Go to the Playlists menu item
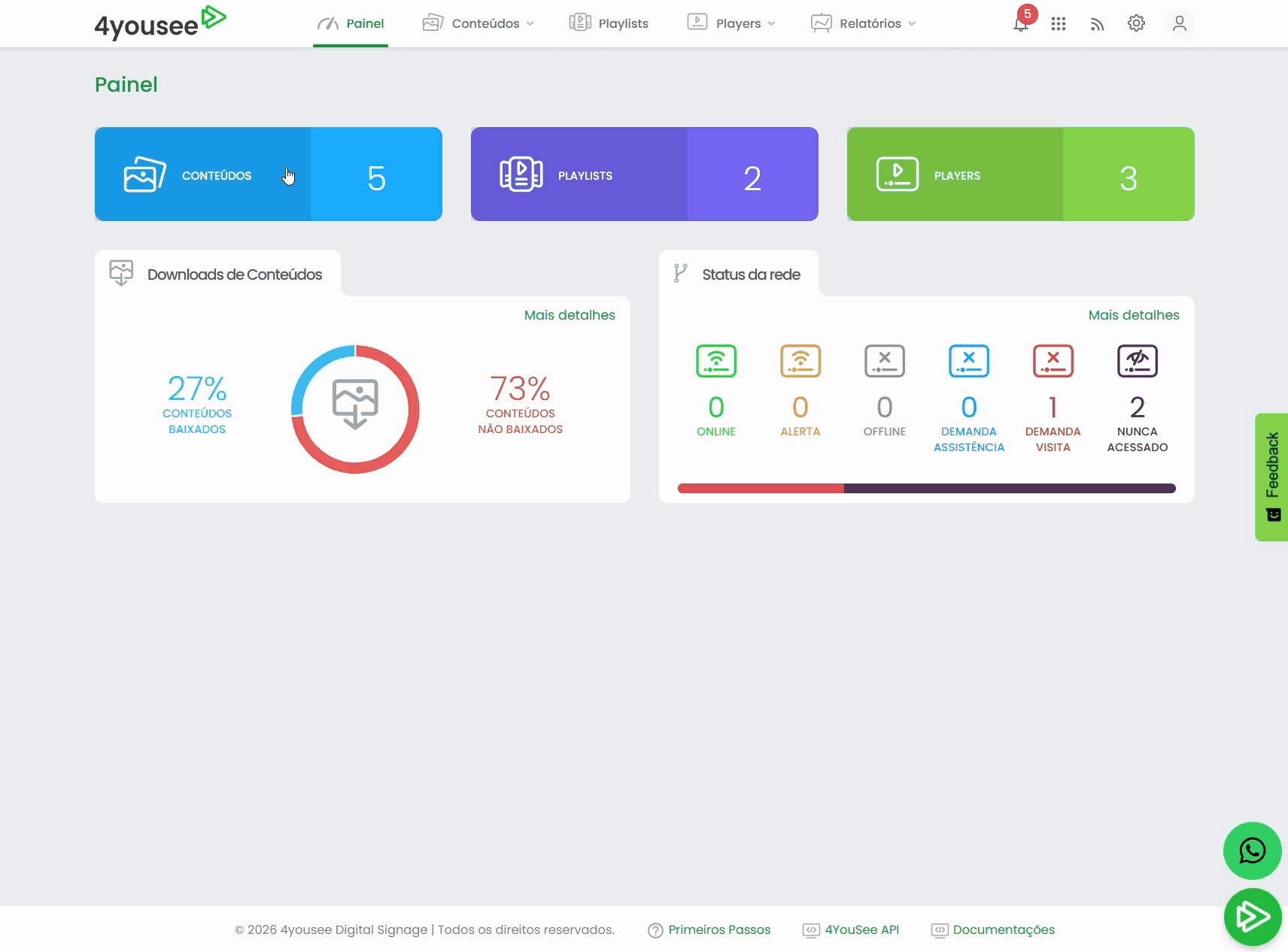The image size is (1288, 952). [609, 23]
